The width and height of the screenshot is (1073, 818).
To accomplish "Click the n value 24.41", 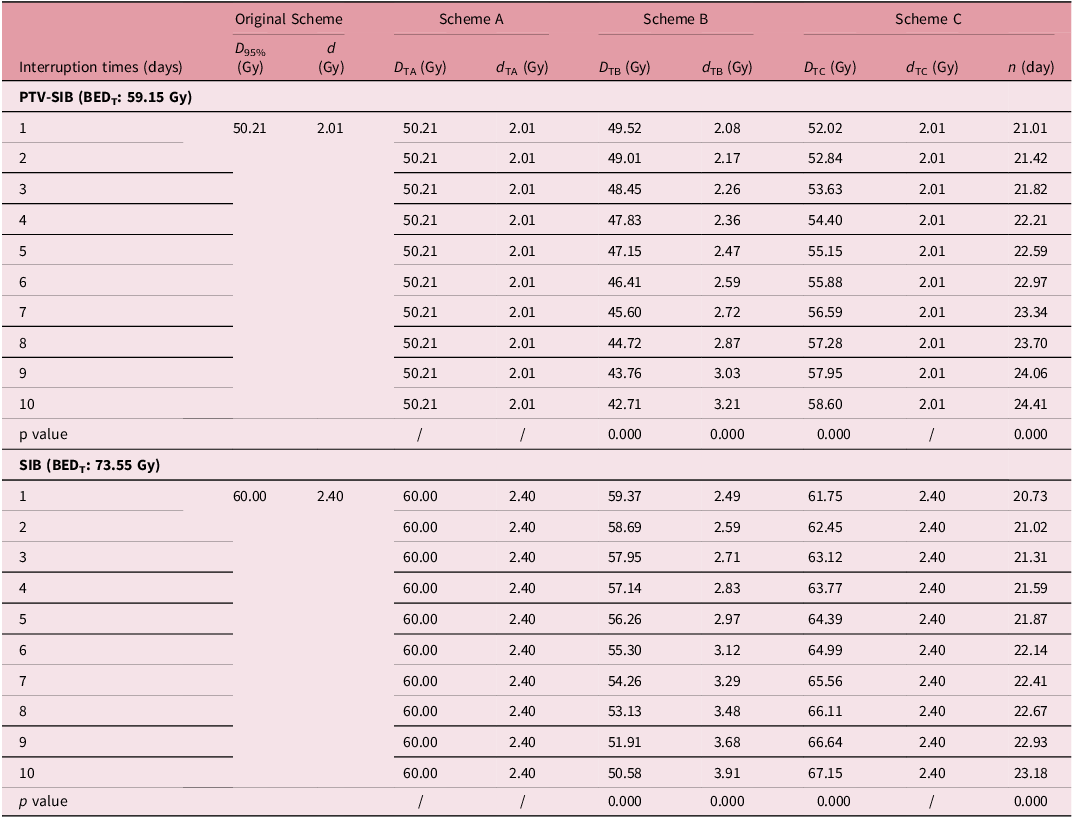I will 1030,405.
